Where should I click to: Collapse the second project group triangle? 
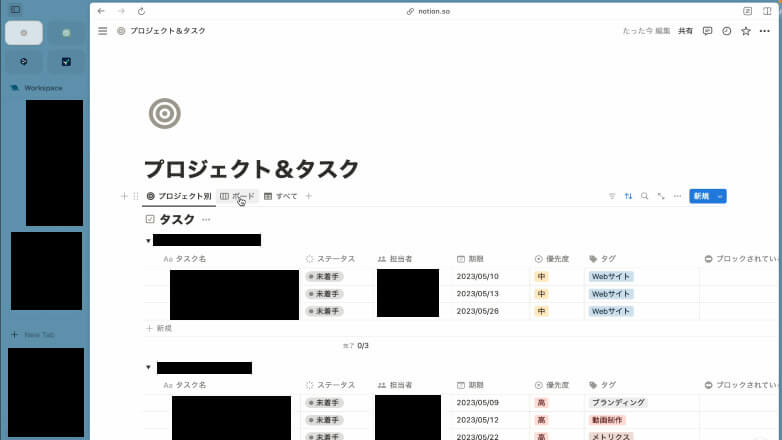click(148, 368)
